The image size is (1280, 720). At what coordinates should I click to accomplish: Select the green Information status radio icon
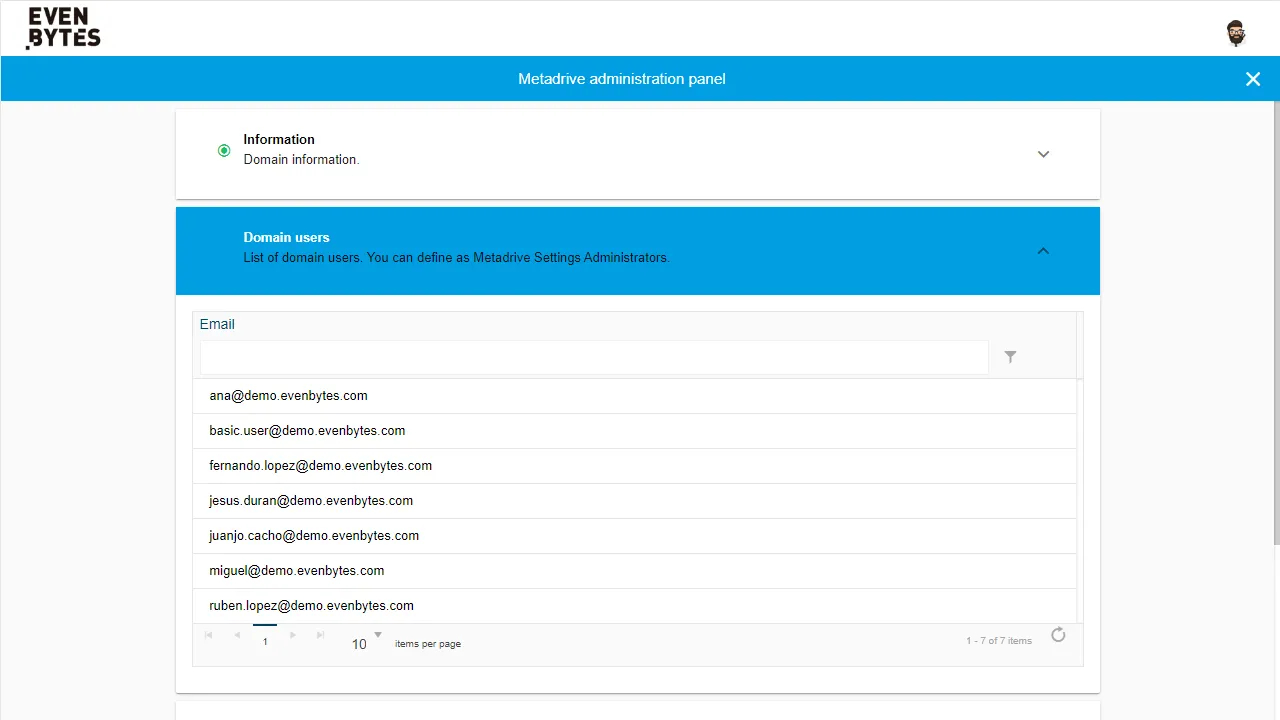coord(224,150)
